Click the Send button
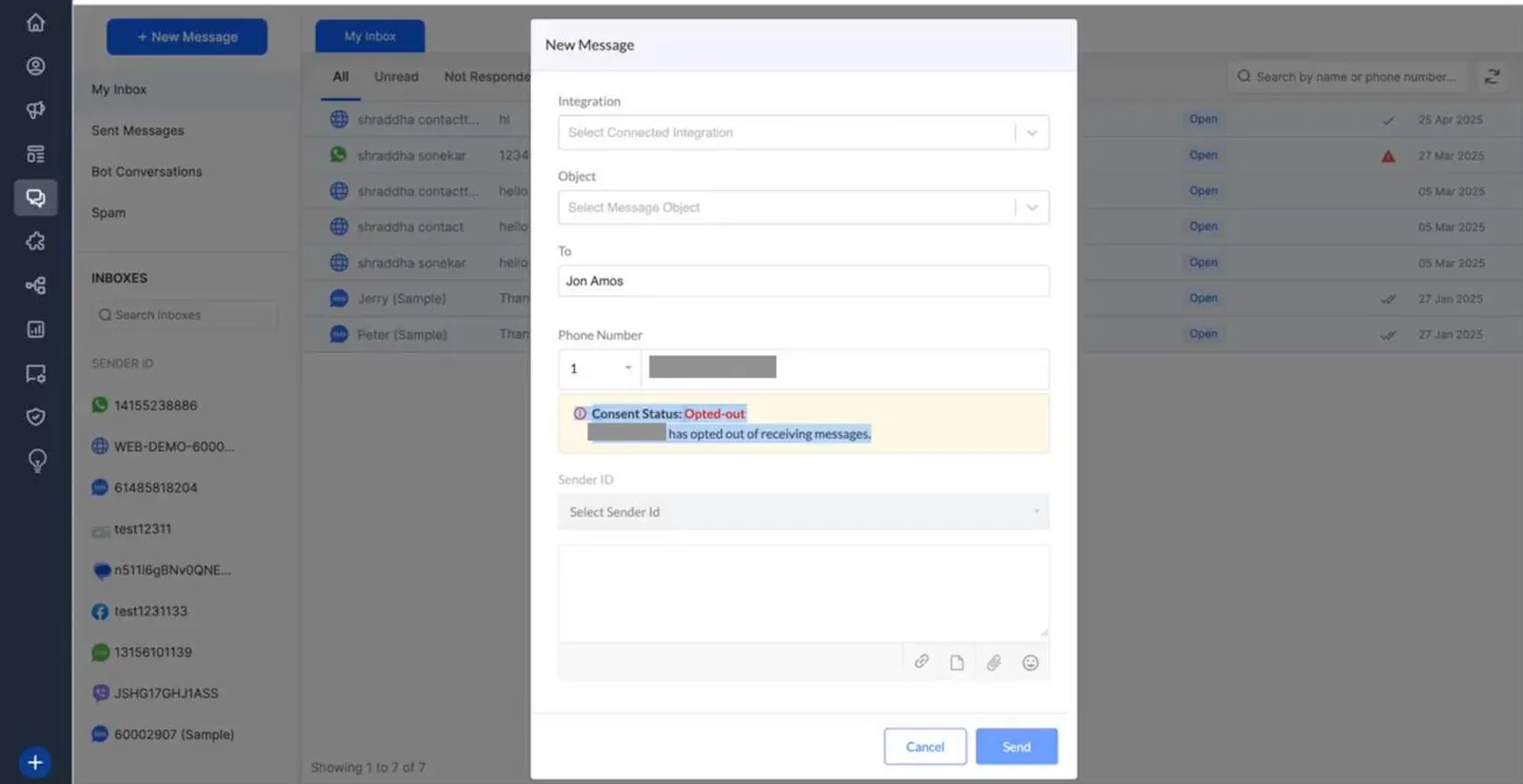The image size is (1523, 784). (1017, 747)
